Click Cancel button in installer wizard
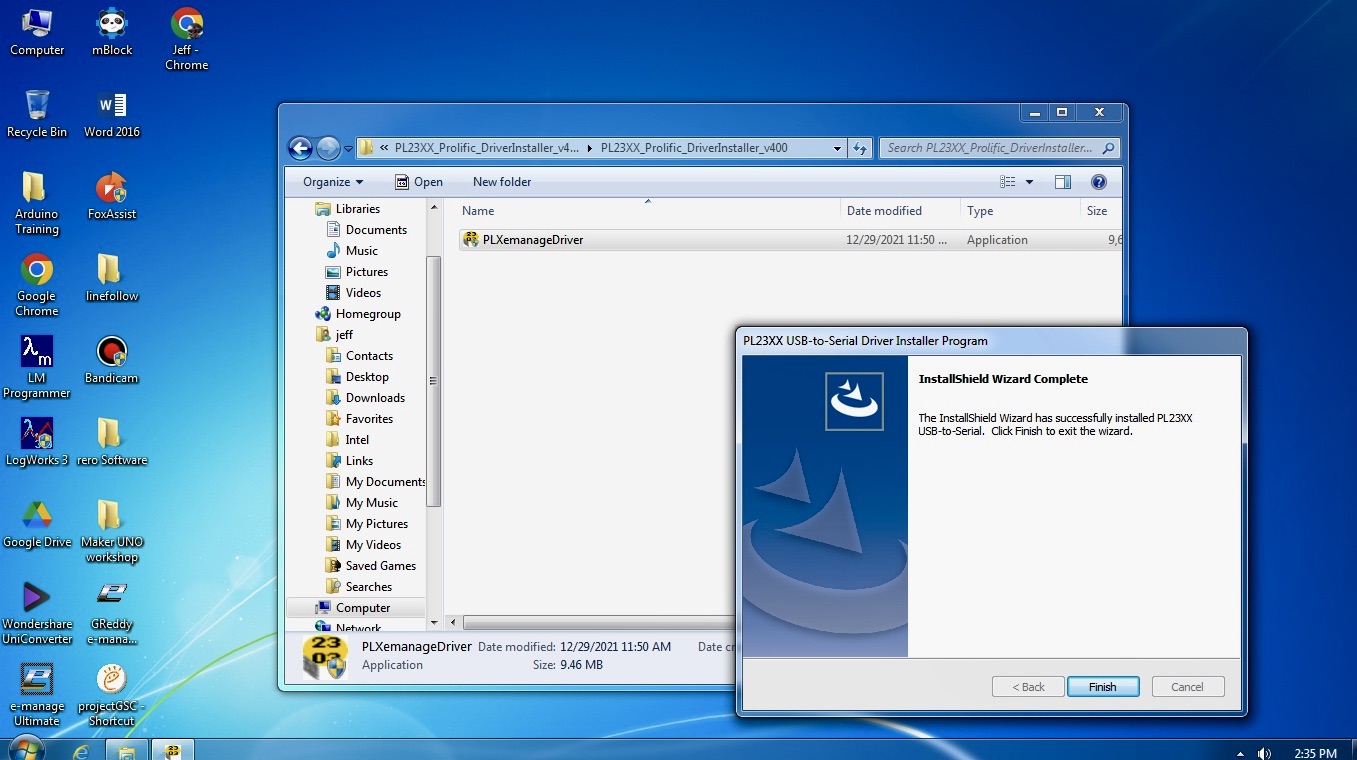This screenshot has height=760, width=1357. (1187, 687)
